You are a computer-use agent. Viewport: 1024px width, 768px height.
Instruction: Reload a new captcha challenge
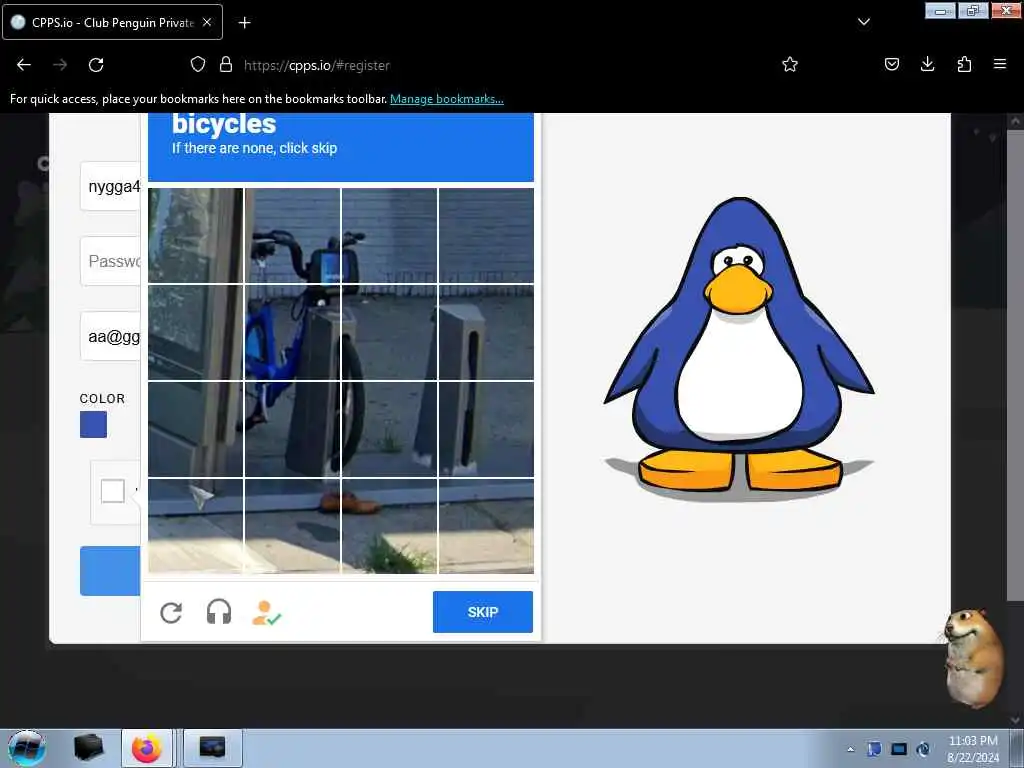point(171,613)
